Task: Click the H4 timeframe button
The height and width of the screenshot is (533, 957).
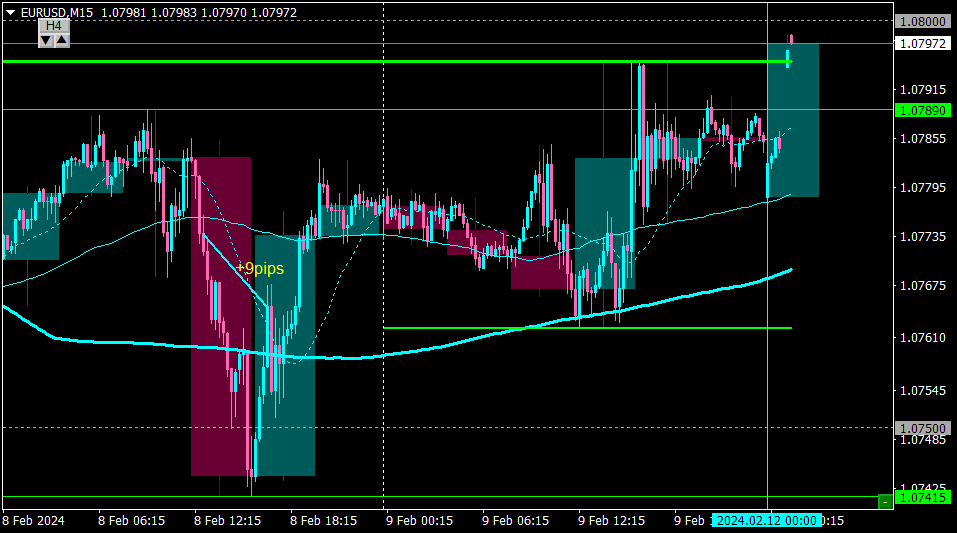Action: [x=54, y=26]
